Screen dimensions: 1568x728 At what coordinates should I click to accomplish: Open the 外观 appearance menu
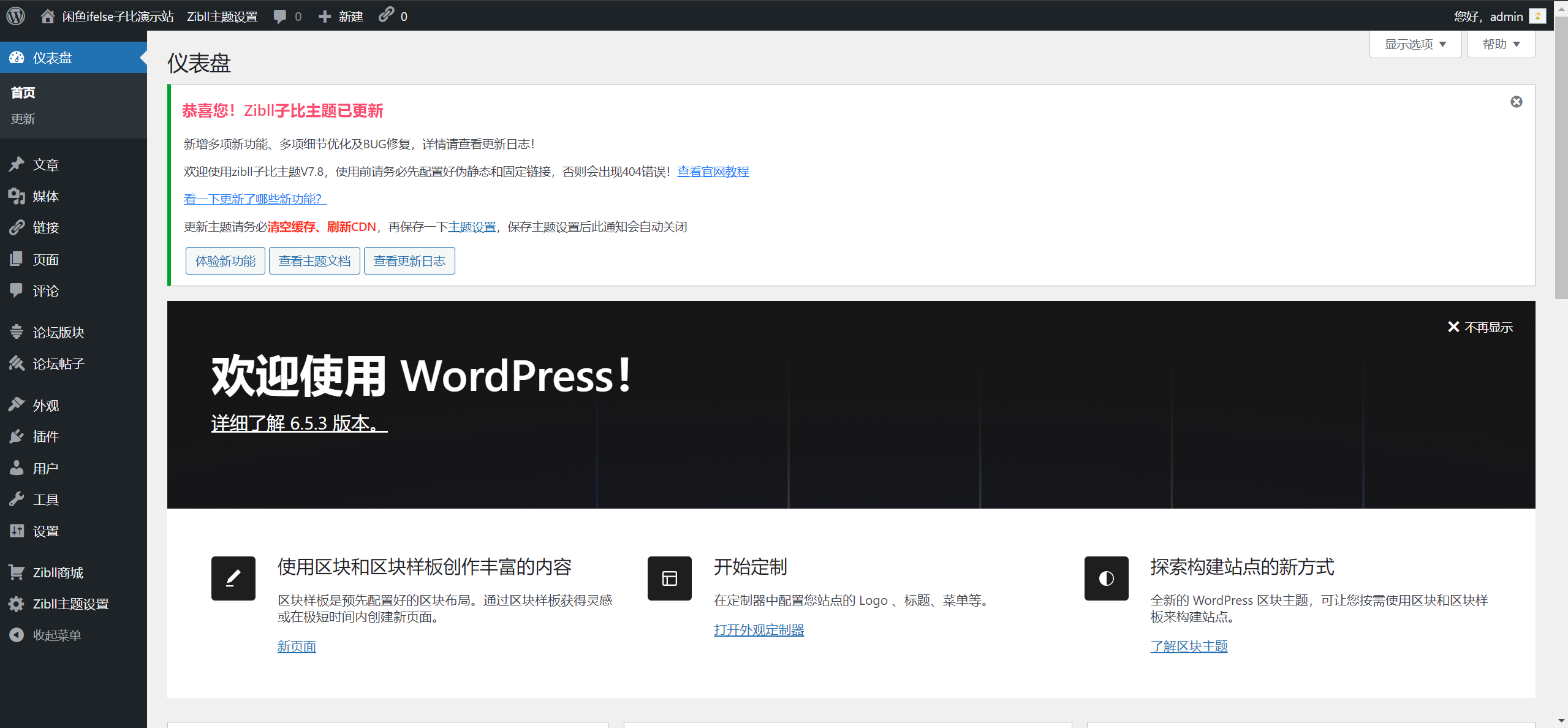45,405
